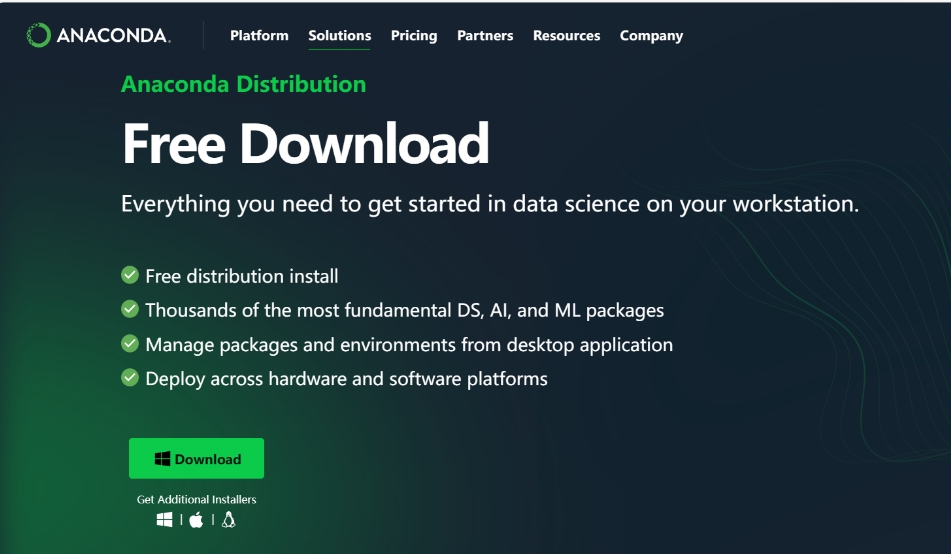Select the Apple macOS installer icon

coord(196,520)
